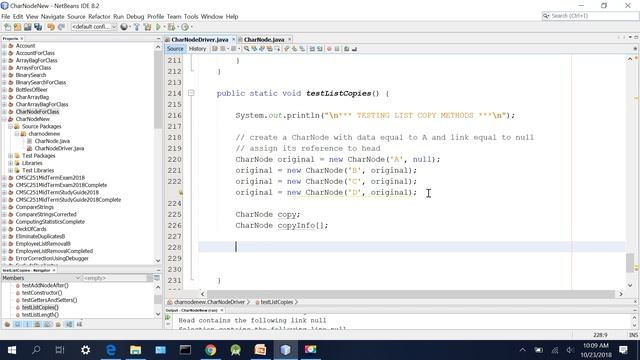The width and height of the screenshot is (640, 360).
Task: Toggle Rectangular Selection in editor toolbar
Action: coord(277,49)
